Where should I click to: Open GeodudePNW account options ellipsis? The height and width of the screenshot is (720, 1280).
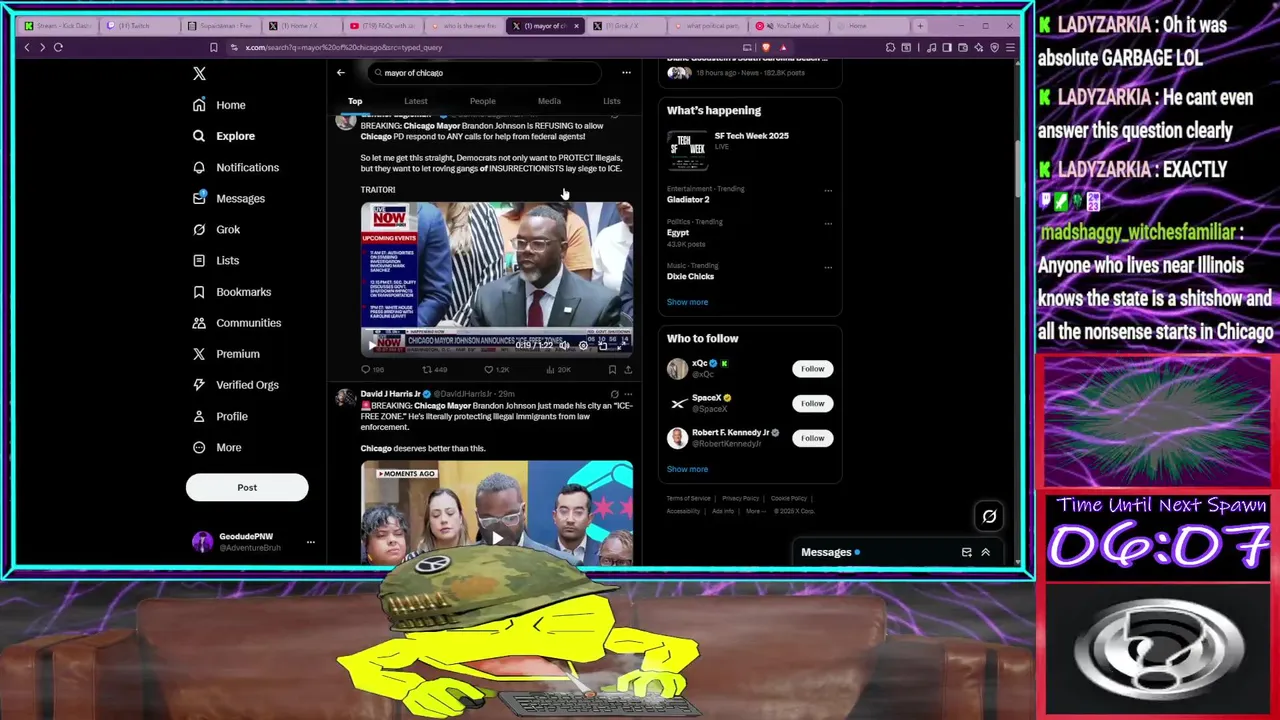[310, 542]
